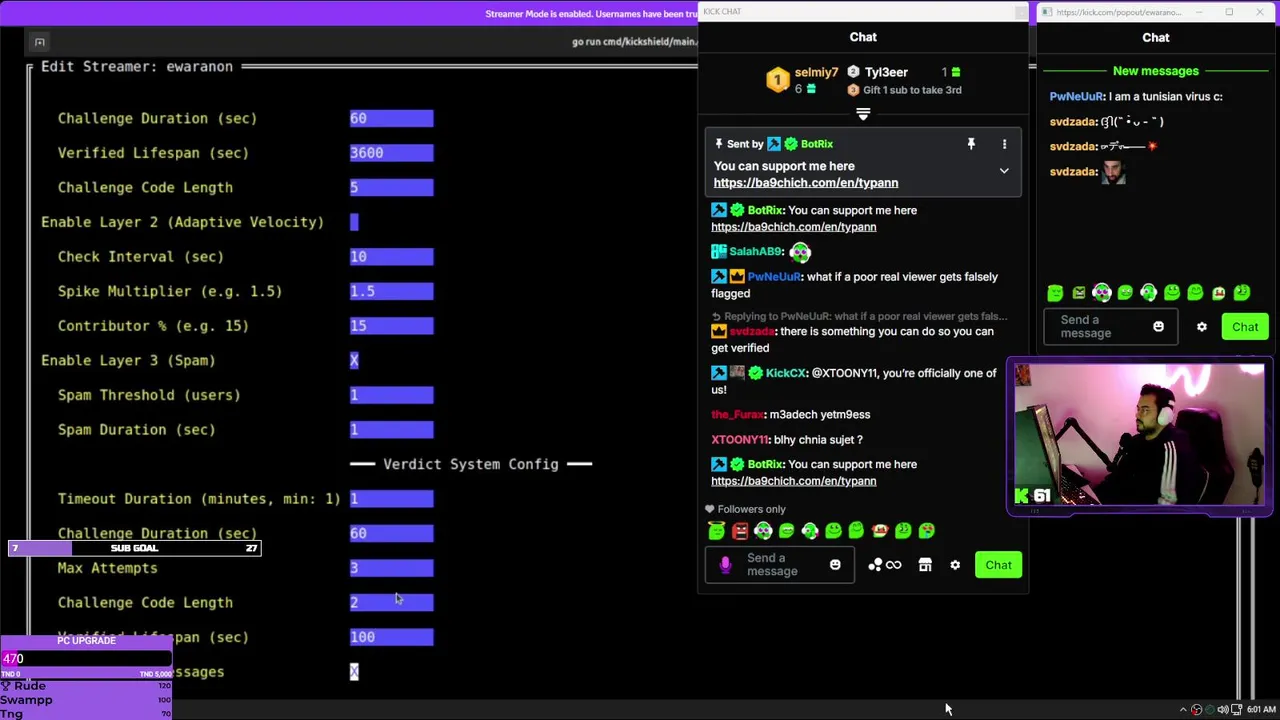Click the Spam Threshold (users) field

[391, 395]
